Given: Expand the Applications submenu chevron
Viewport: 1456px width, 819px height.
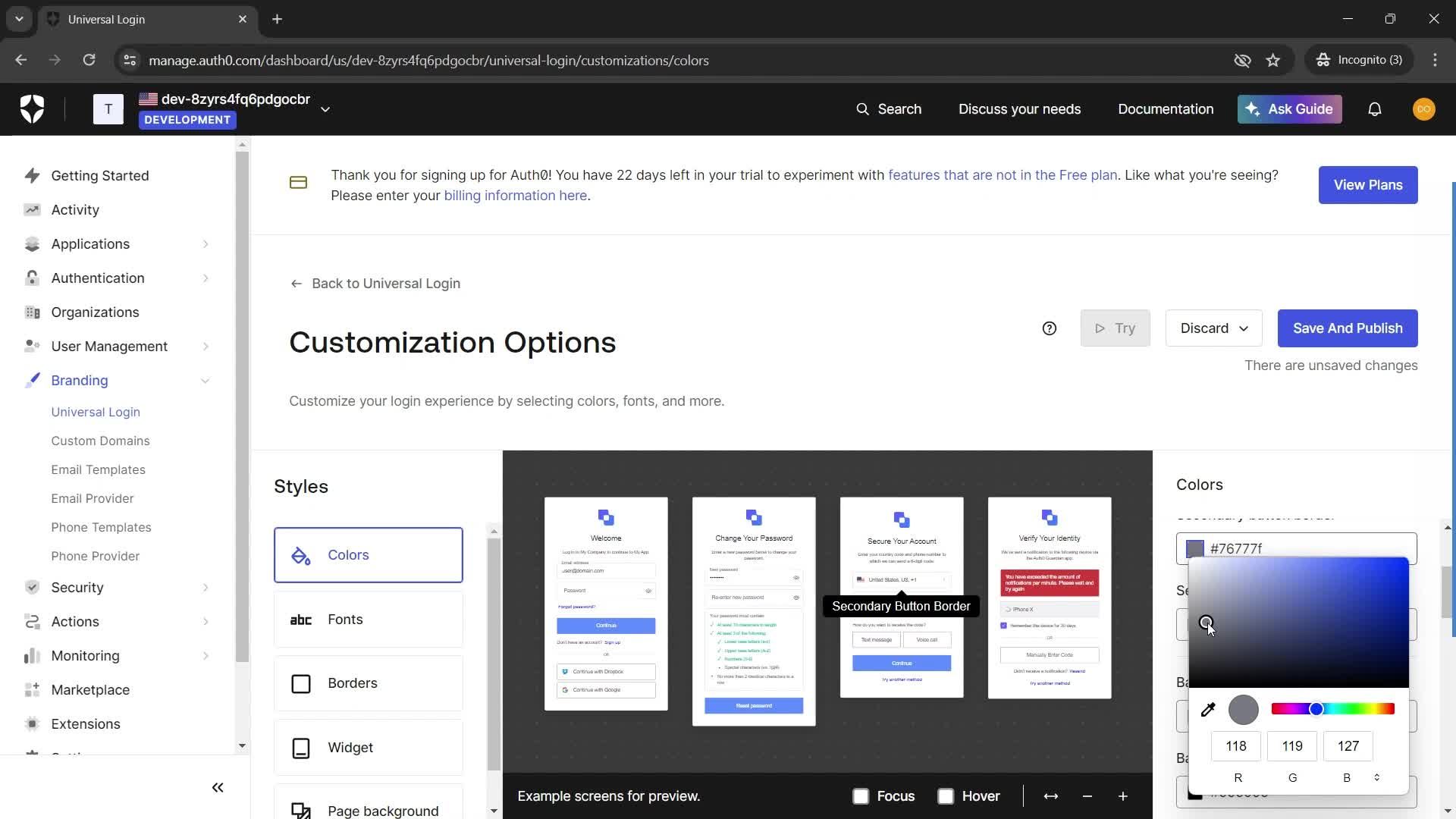Looking at the screenshot, I should tap(206, 244).
